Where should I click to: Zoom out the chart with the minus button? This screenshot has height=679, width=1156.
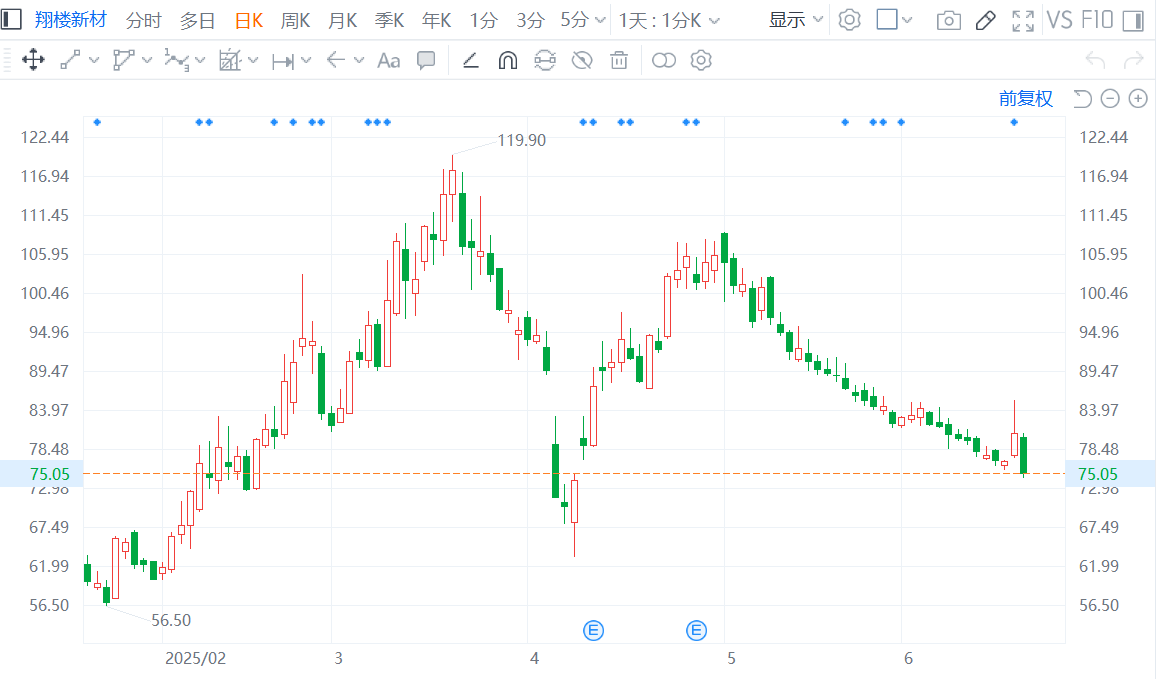pos(1110,98)
